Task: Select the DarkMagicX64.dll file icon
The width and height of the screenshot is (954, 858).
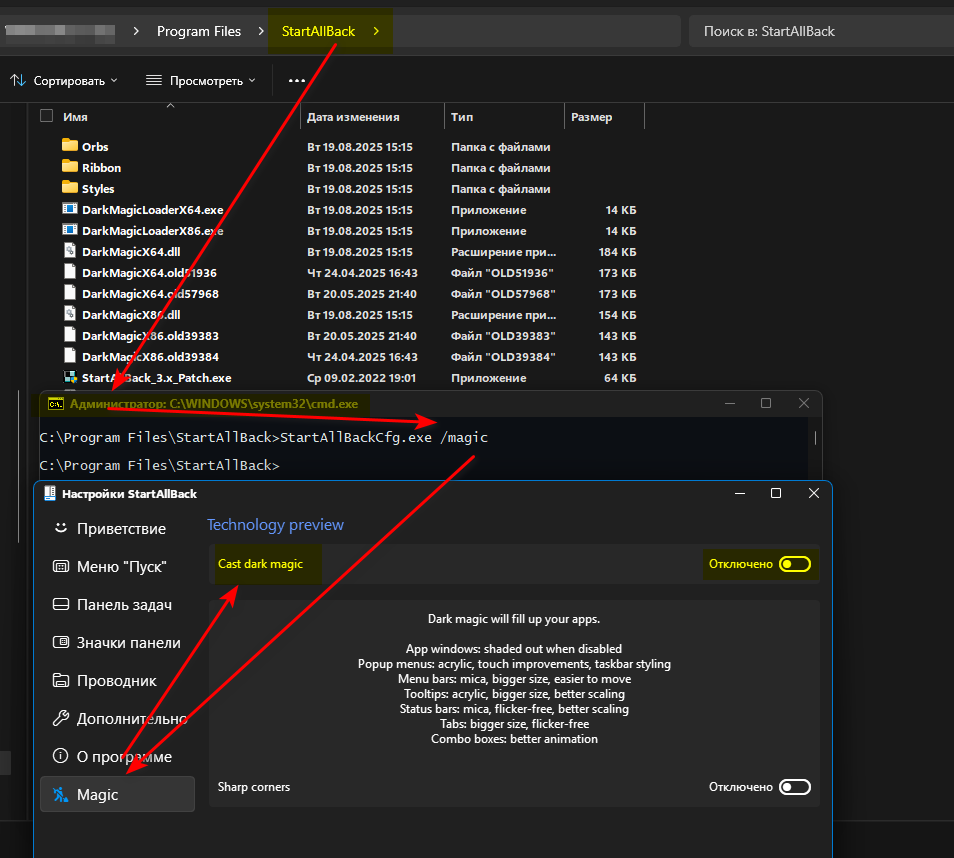Action: pos(70,251)
